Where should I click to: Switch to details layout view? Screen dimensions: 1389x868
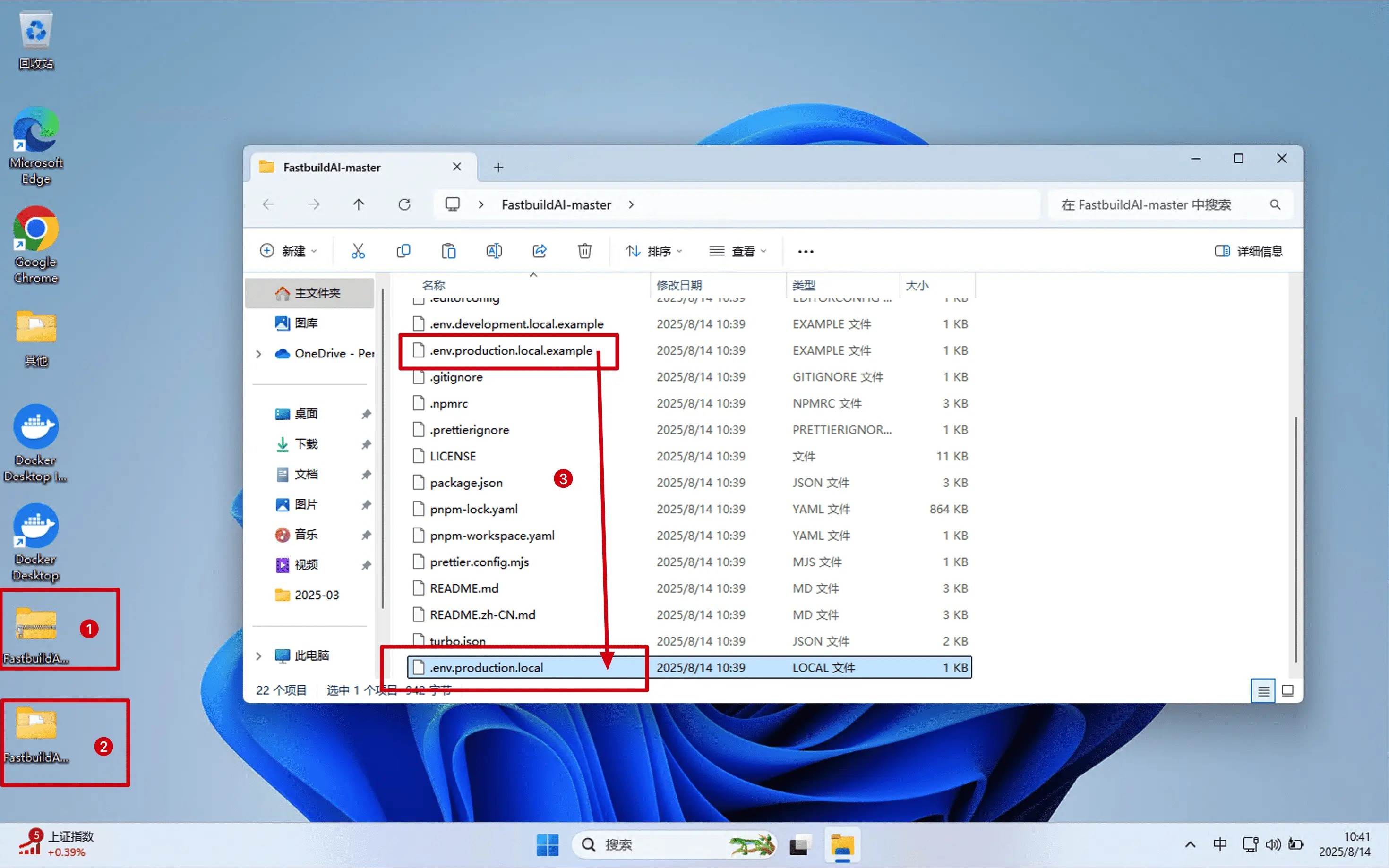(x=1263, y=690)
